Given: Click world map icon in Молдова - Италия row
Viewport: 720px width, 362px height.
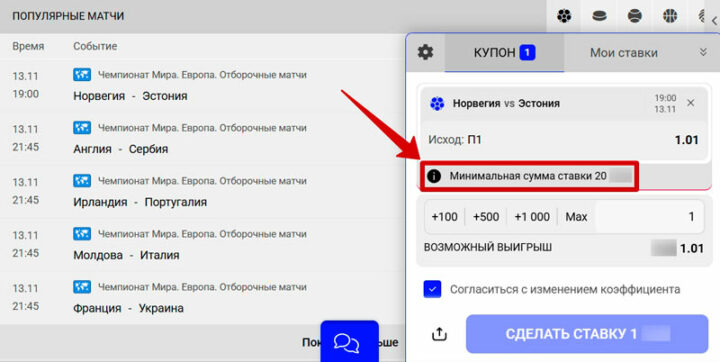Looking at the screenshot, I should (82, 234).
